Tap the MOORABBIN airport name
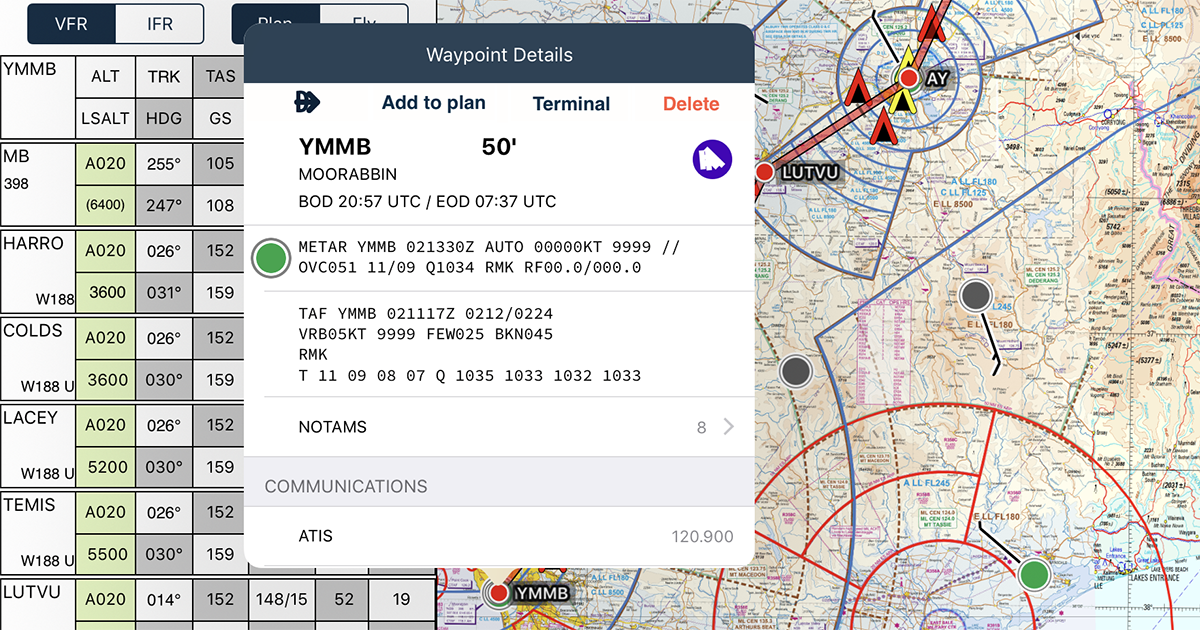 (x=348, y=174)
